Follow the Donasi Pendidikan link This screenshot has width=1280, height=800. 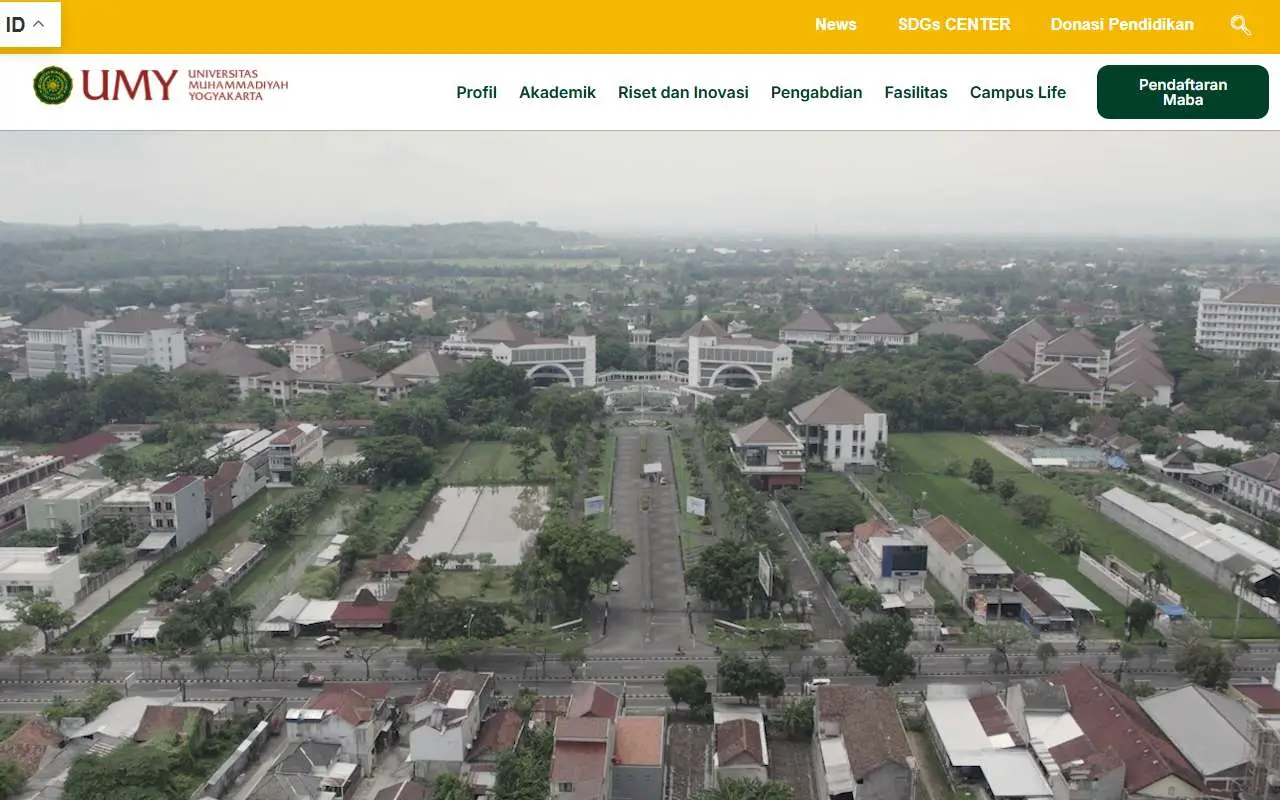[x=1121, y=25]
